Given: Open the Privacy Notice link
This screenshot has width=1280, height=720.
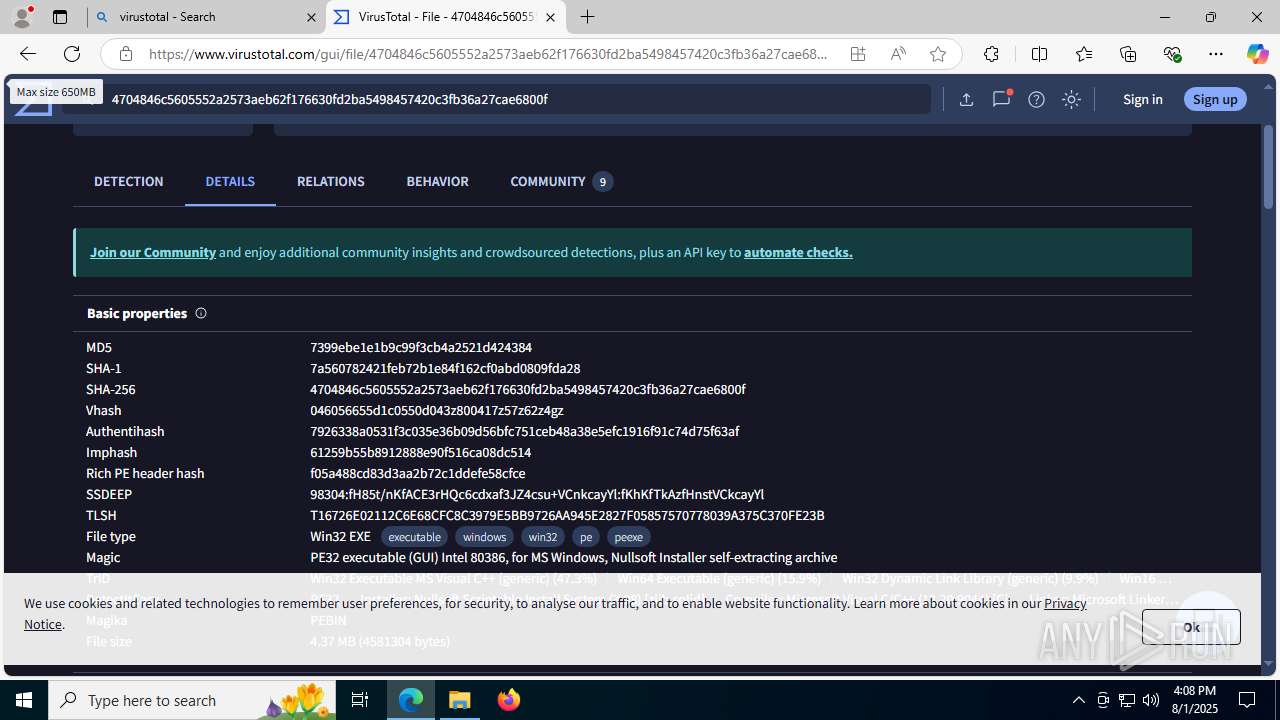Looking at the screenshot, I should point(1065,603).
